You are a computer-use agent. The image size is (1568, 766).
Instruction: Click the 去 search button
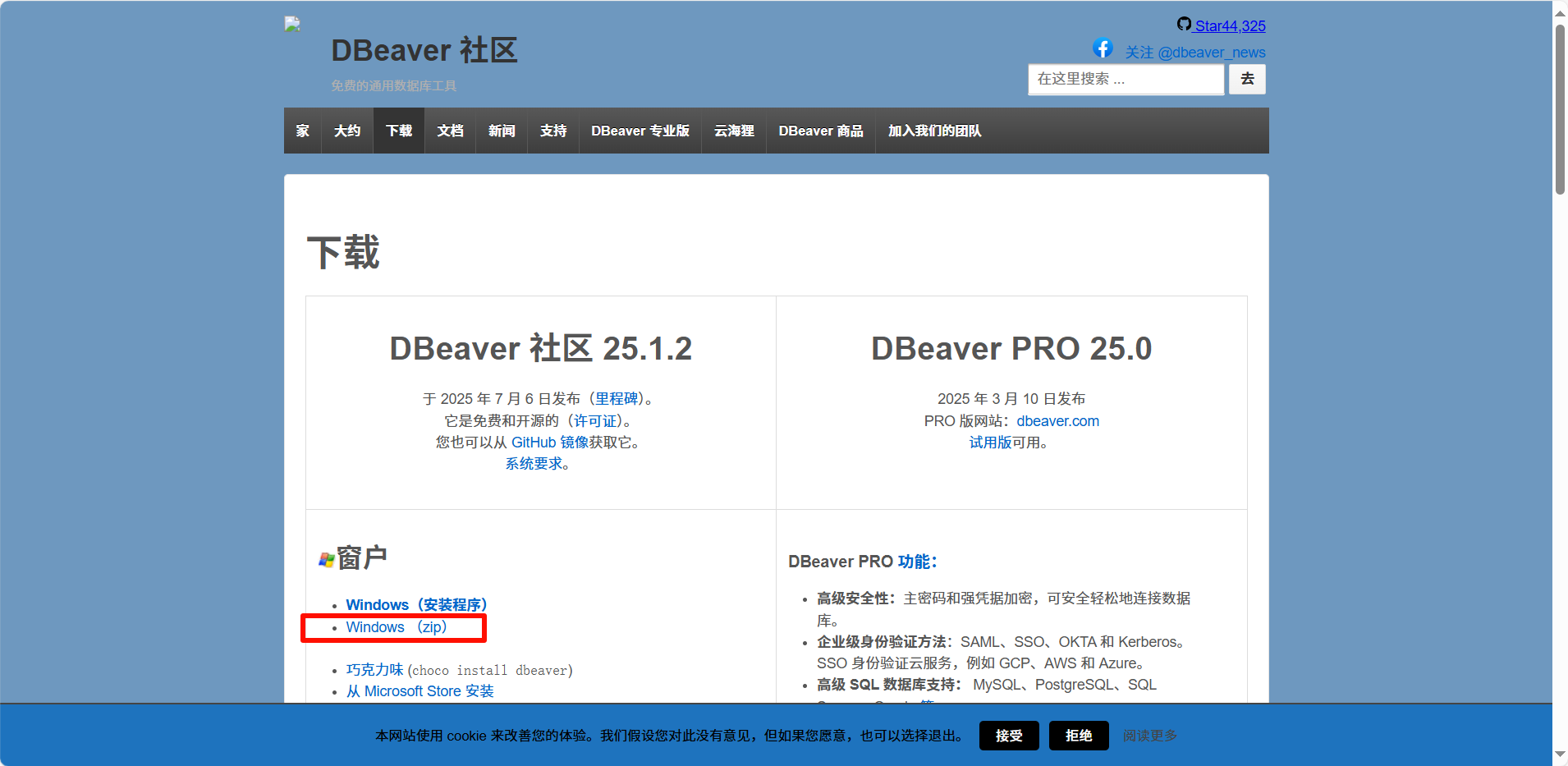(1248, 80)
